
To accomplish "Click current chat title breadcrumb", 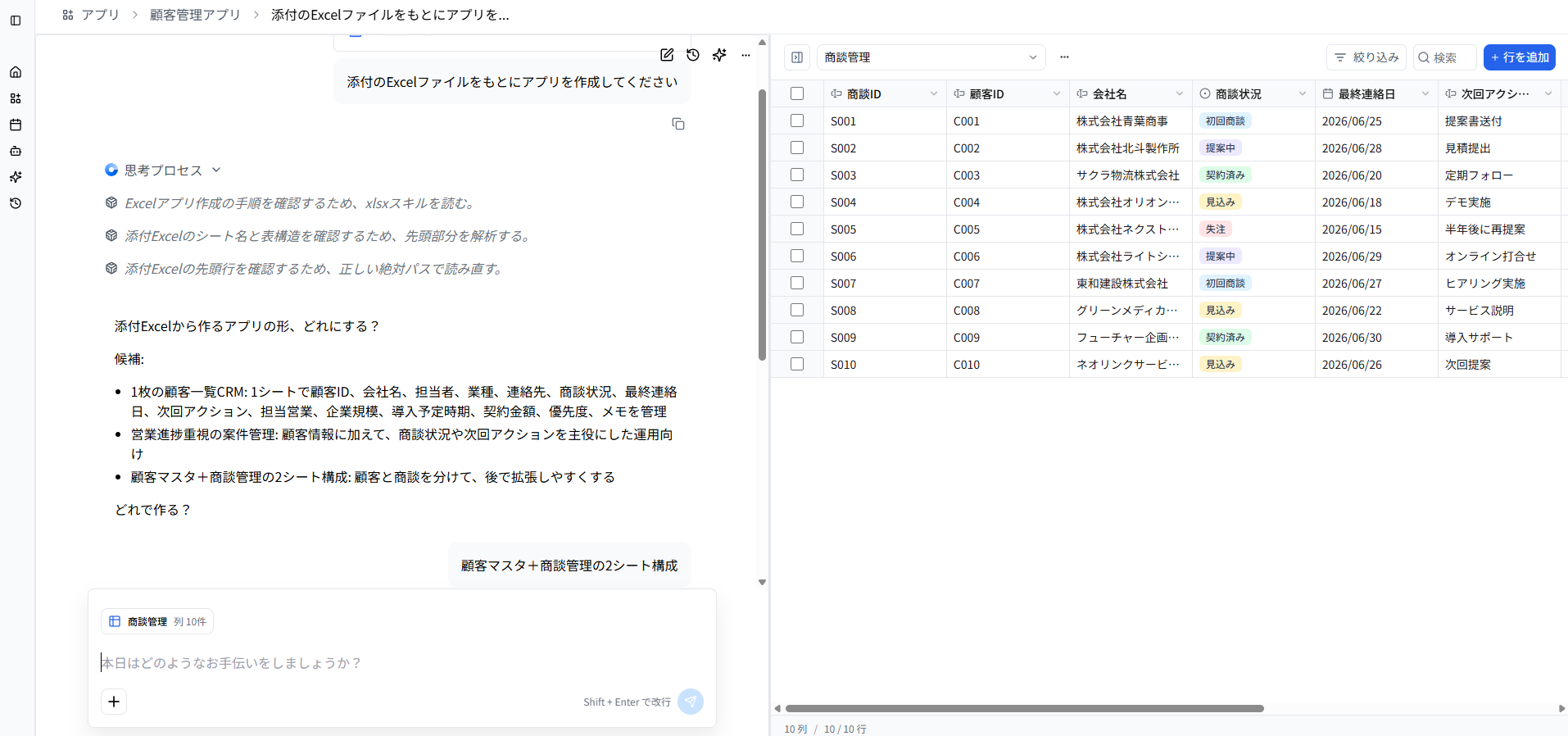I will click(x=390, y=15).
